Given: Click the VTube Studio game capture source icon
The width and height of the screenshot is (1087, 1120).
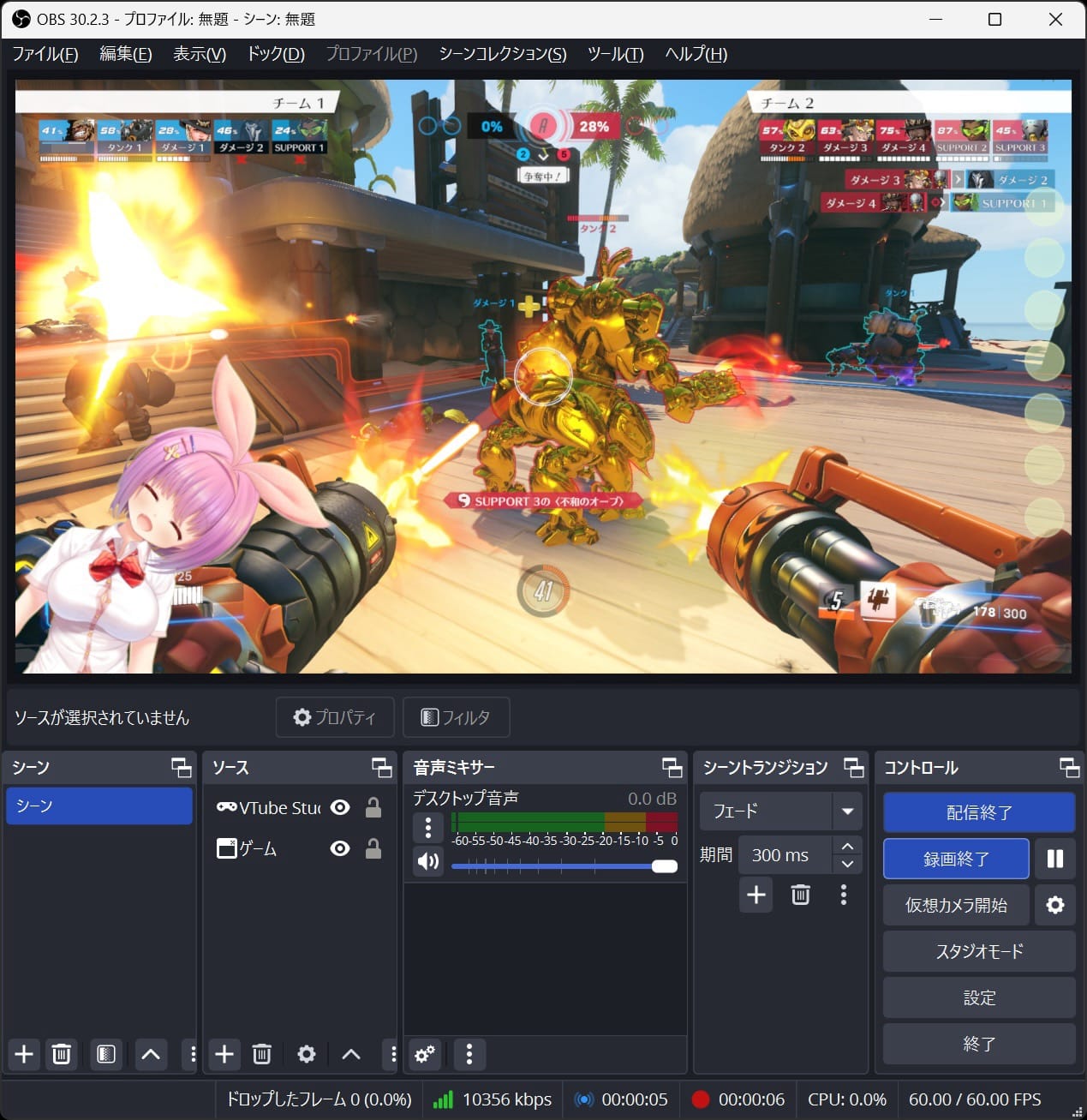Looking at the screenshot, I should (226, 807).
